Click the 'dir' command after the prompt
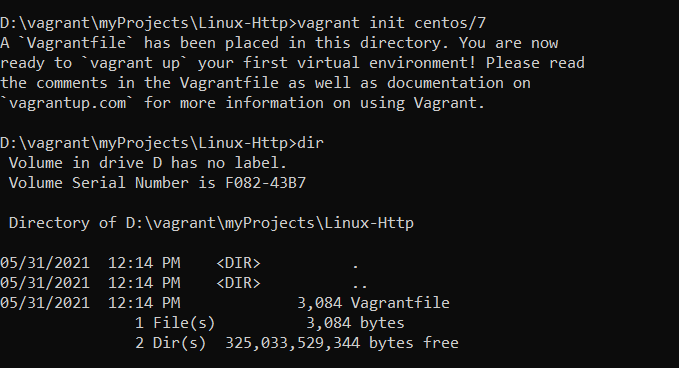 click(310, 143)
